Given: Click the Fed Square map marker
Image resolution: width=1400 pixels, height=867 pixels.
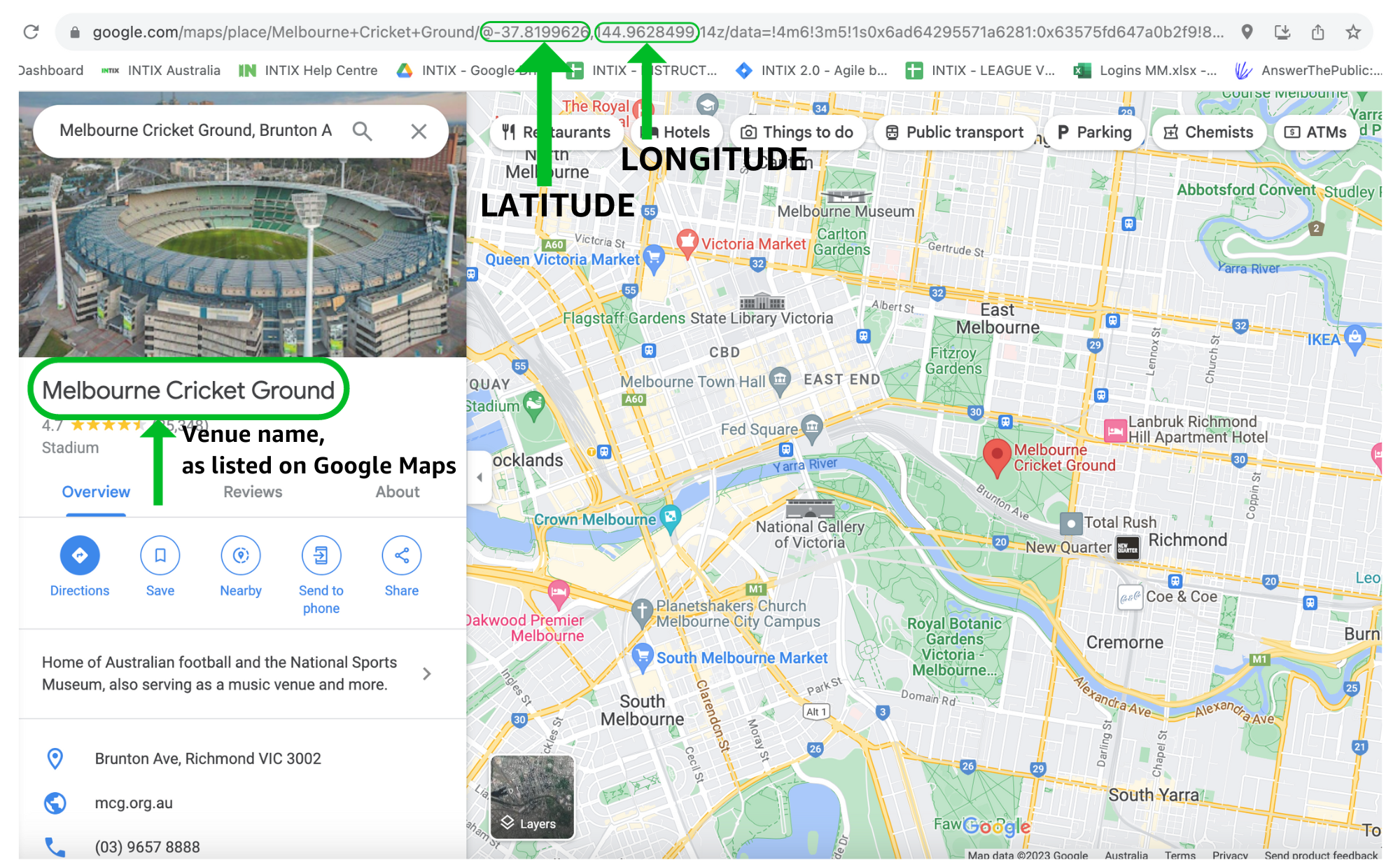Looking at the screenshot, I should [x=812, y=428].
